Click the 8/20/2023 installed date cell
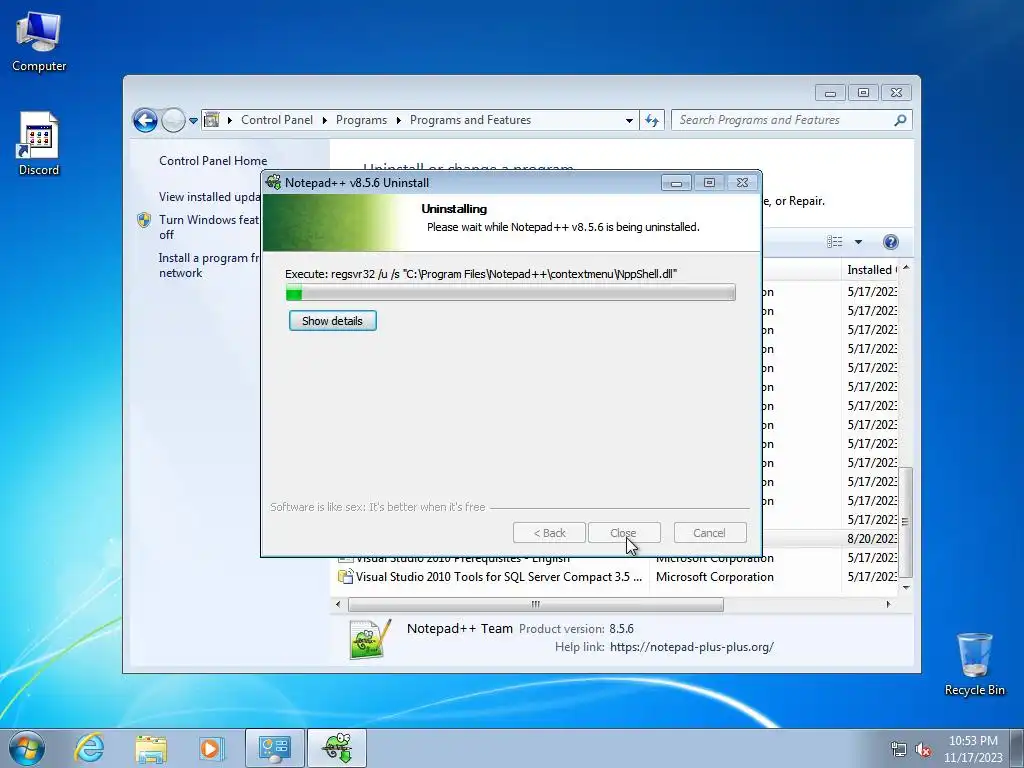 (872, 539)
